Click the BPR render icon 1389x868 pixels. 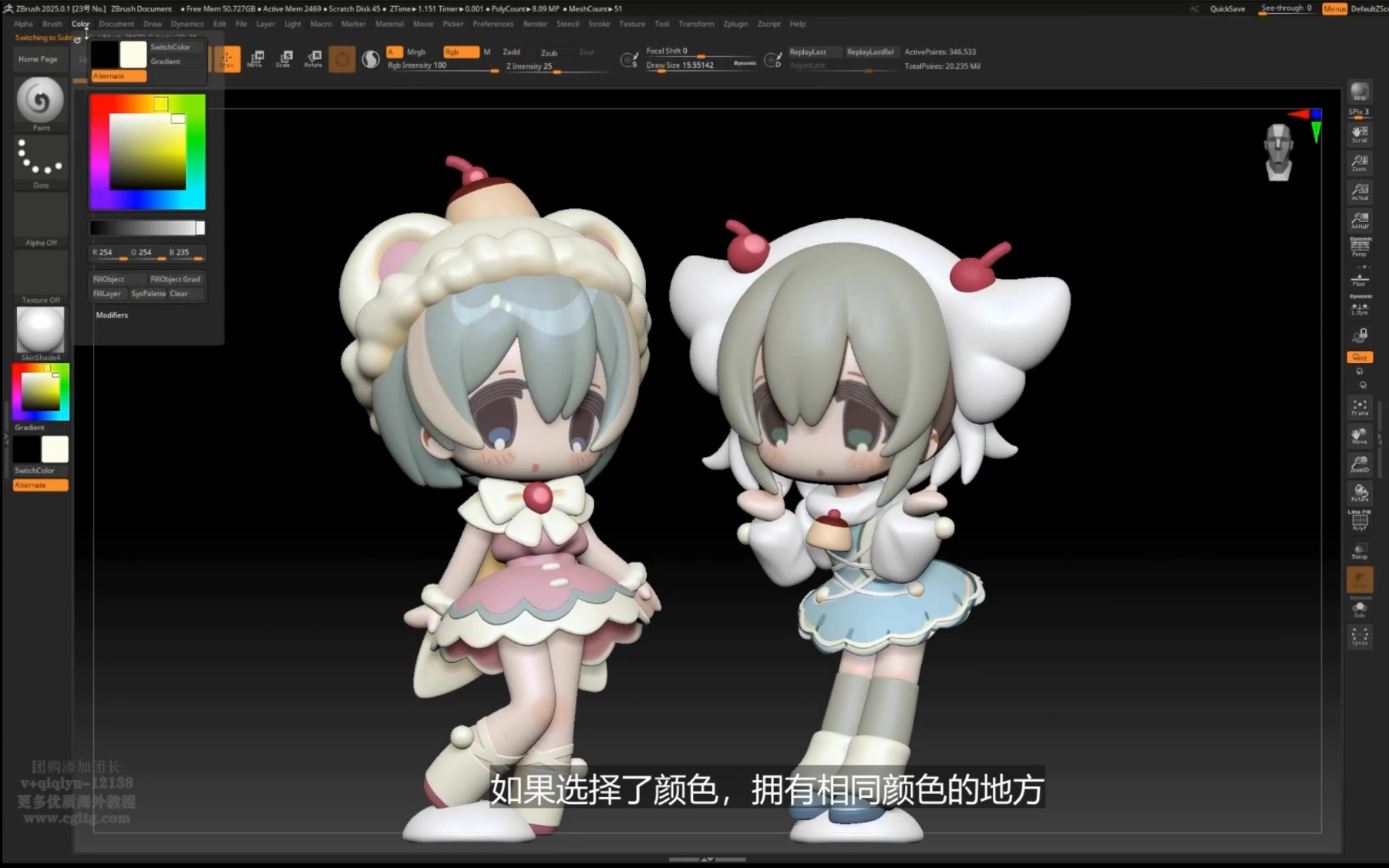tap(1360, 93)
